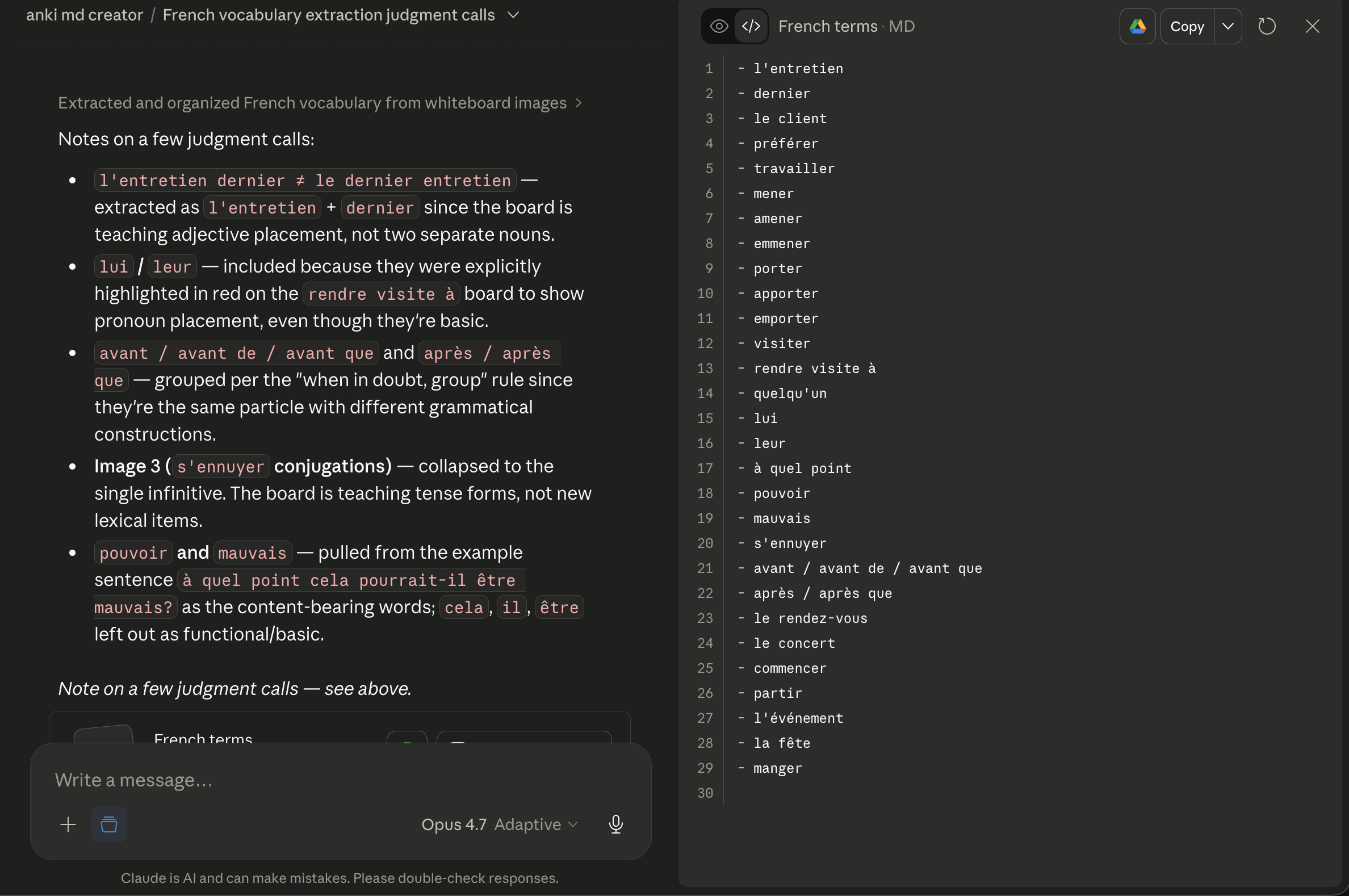The height and width of the screenshot is (896, 1349).
Task: Select line 22 "après / après que"
Action: pyautogui.click(x=822, y=593)
